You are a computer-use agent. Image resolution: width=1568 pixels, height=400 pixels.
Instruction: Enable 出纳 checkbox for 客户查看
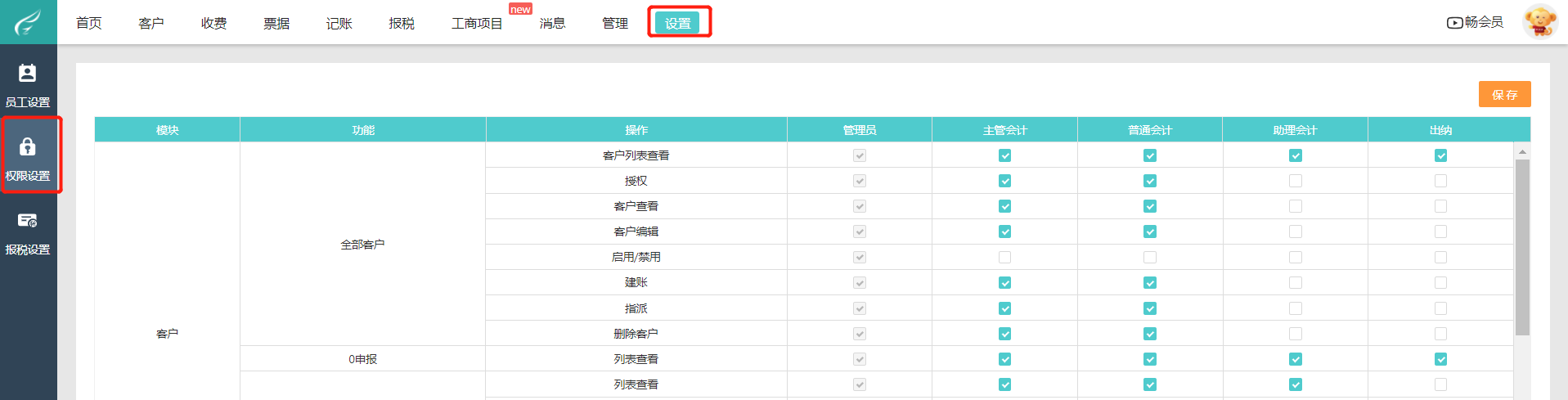point(1440,206)
